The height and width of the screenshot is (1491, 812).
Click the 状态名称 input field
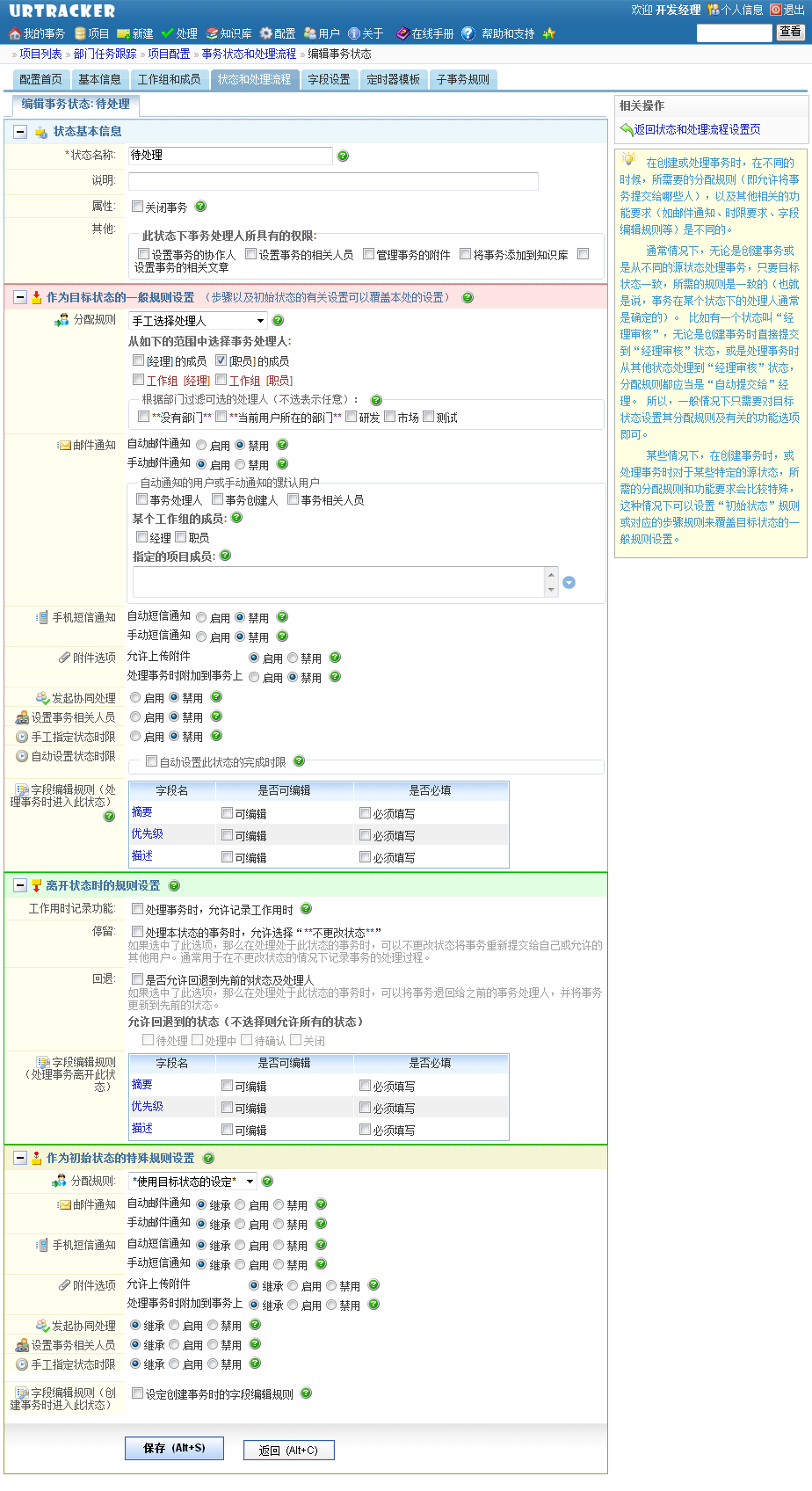(230, 156)
